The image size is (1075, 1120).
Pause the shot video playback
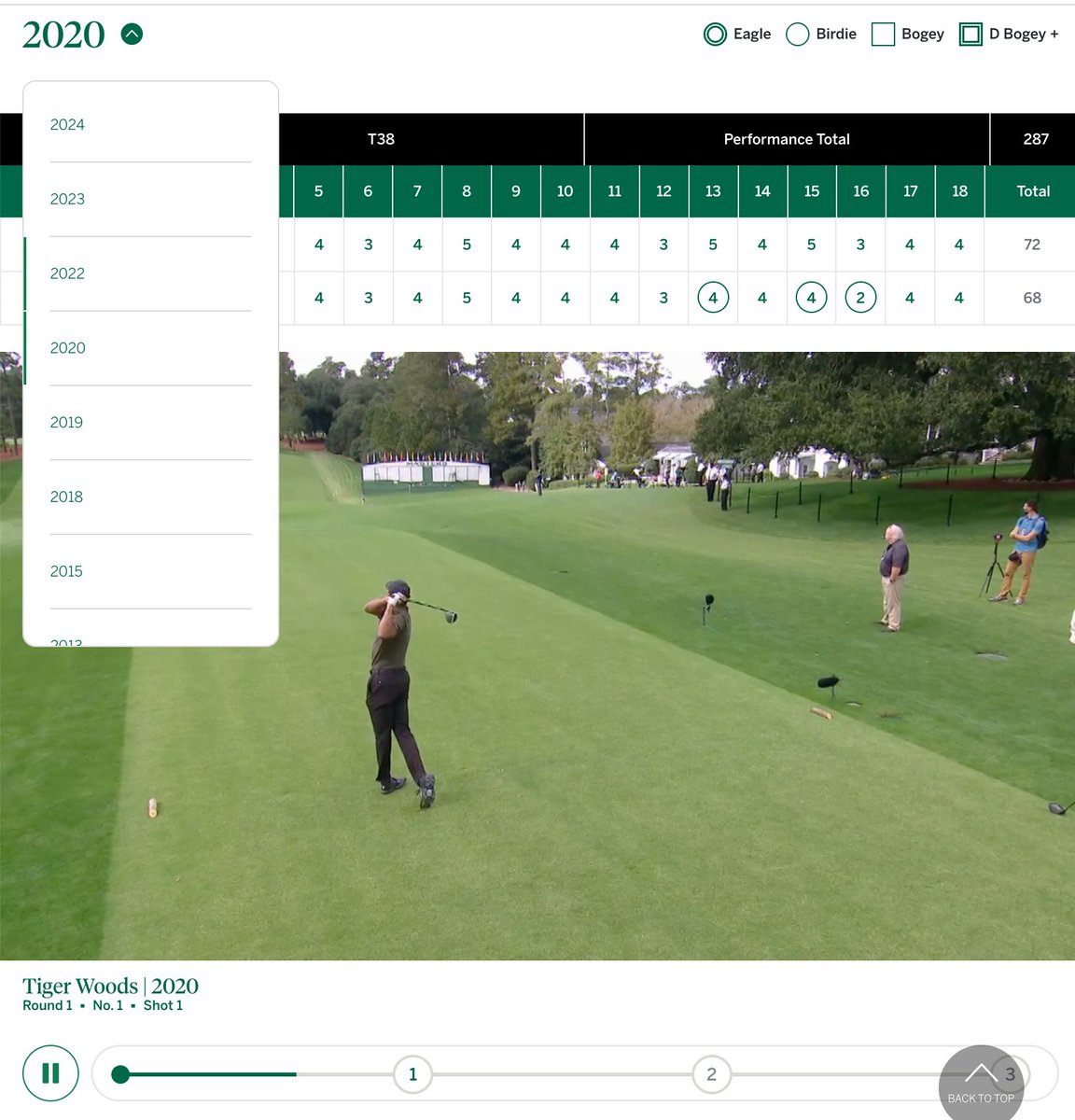click(50, 1073)
